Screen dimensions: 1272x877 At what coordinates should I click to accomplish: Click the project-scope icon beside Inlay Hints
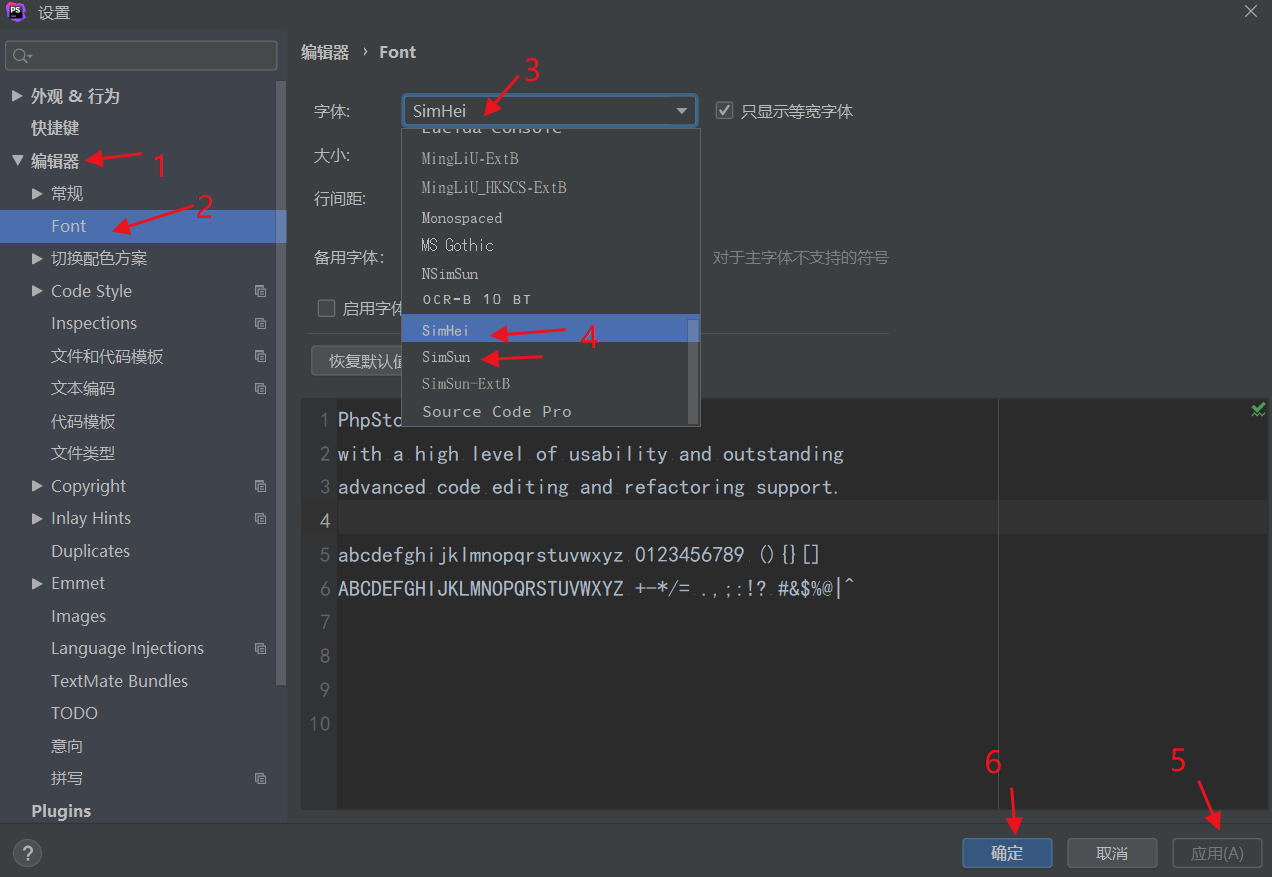[260, 519]
